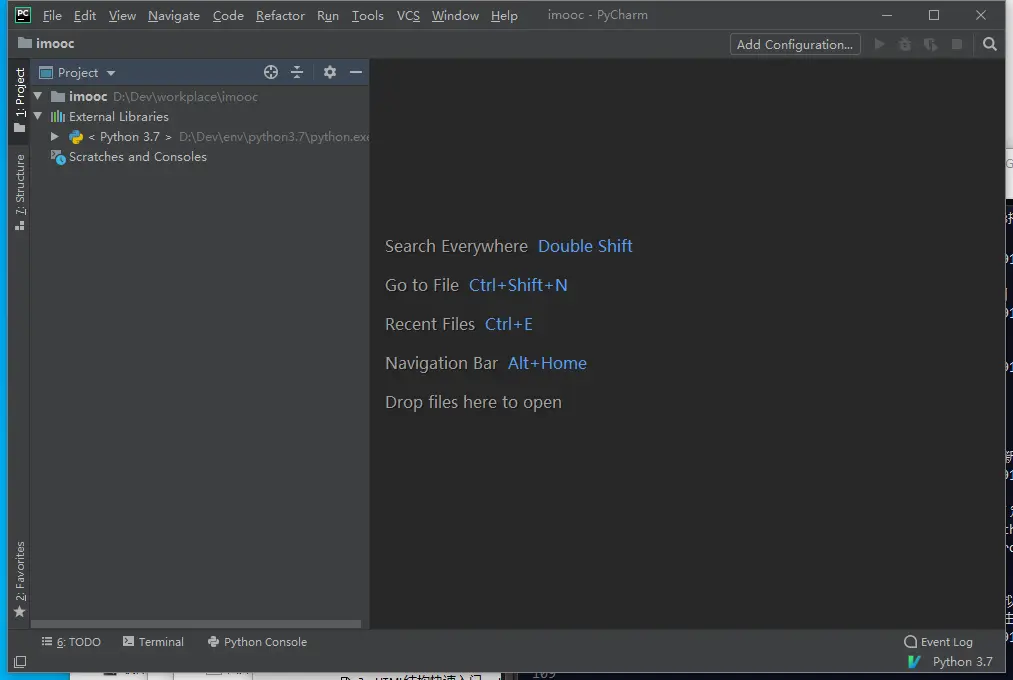The image size is (1013, 680).
Task: Toggle the 2: Favorites side tab
Action: click(x=19, y=579)
